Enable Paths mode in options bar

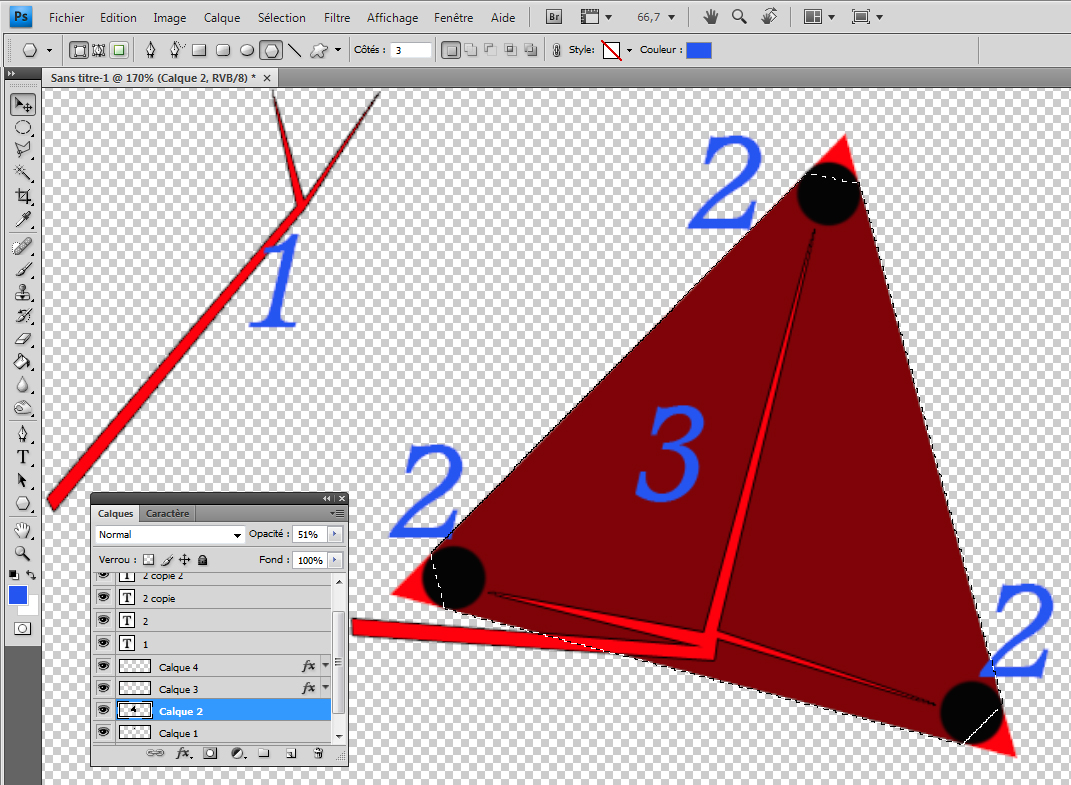point(99,50)
